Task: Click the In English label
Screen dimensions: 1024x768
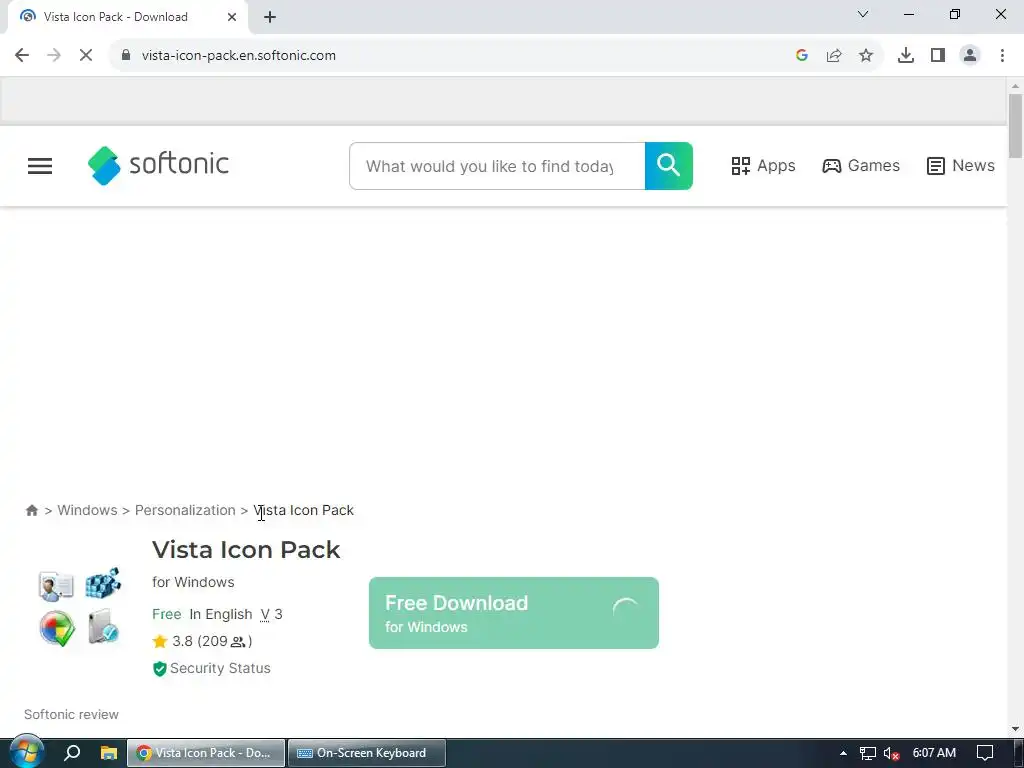Action: [221, 615]
